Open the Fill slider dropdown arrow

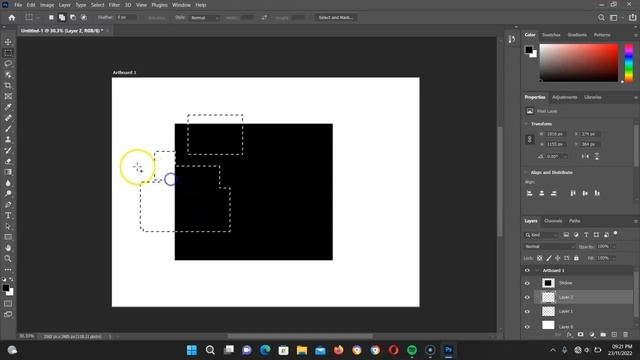point(613,258)
